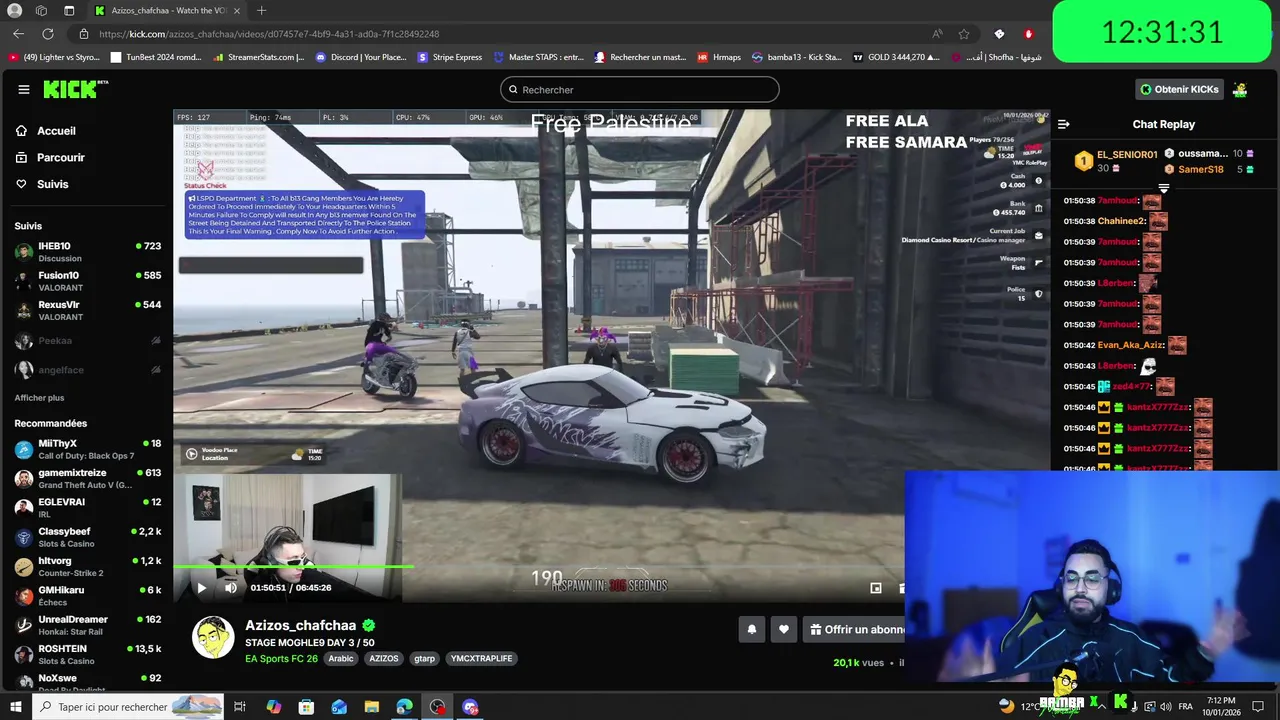Screen dimensions: 1280x720
Task: Open Azizos_chafchaa channel avatar
Action: click(213, 638)
